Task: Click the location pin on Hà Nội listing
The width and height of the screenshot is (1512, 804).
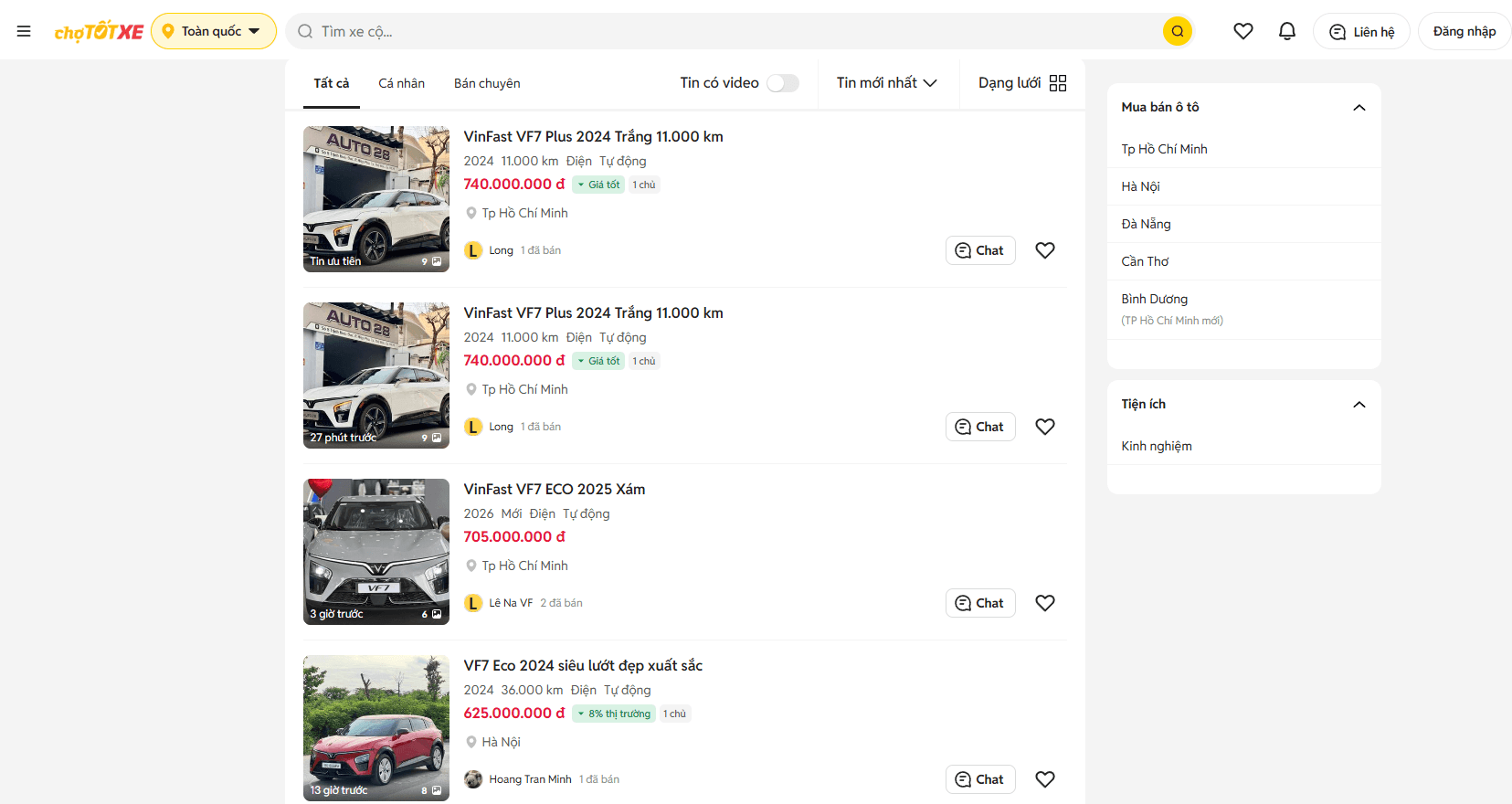Action: point(471,742)
